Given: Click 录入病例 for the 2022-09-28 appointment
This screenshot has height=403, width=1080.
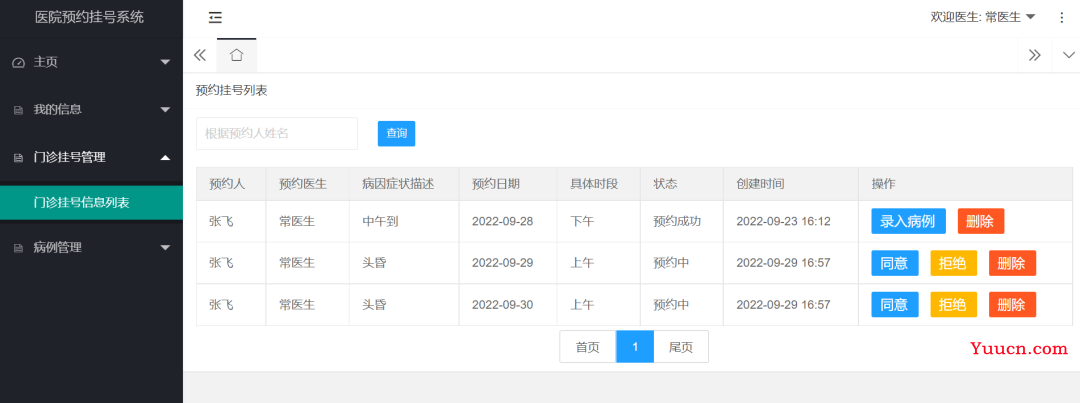Looking at the screenshot, I should click(908, 221).
